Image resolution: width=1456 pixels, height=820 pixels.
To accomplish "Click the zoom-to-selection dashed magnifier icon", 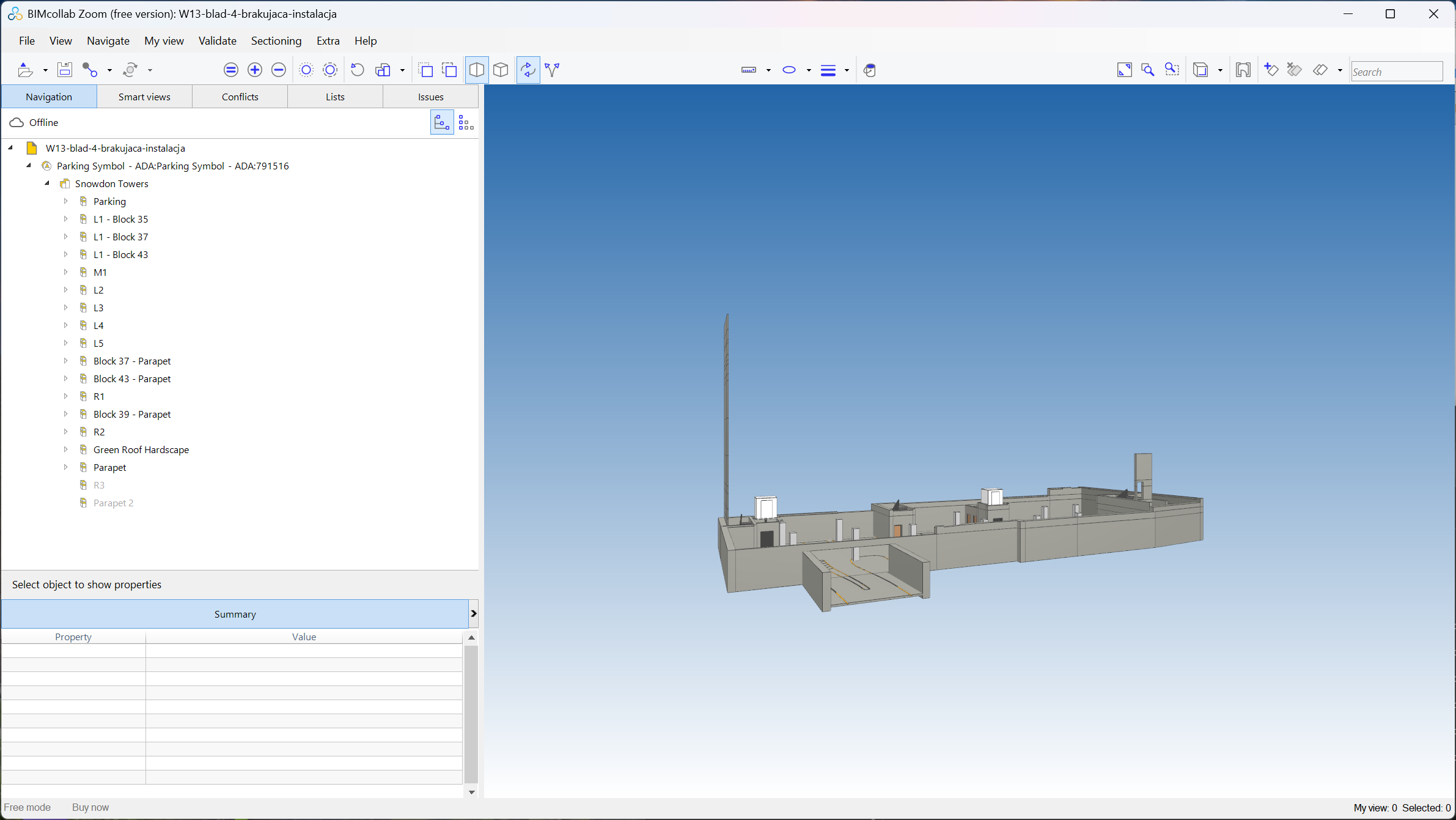I will click(1172, 70).
